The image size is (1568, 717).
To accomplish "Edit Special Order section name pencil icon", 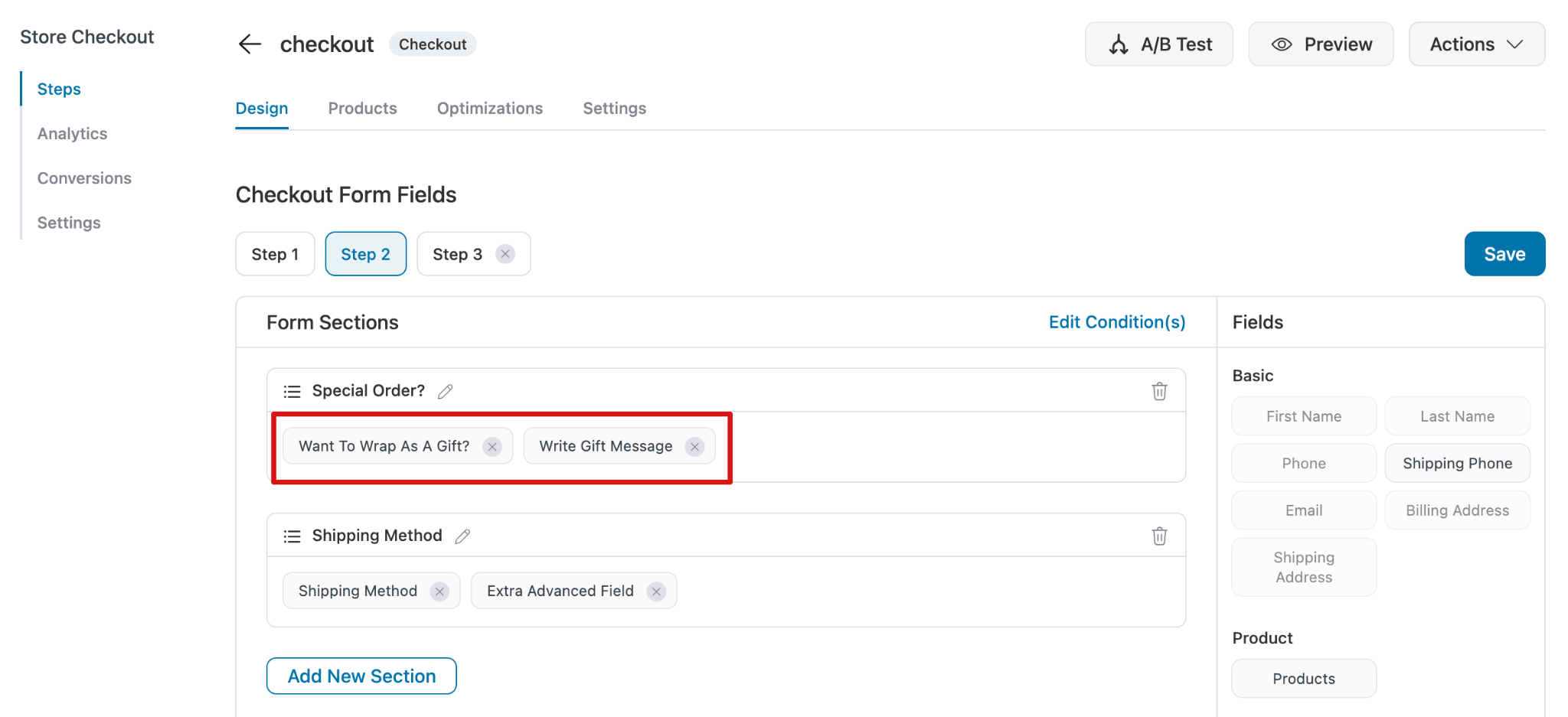I will point(446,392).
